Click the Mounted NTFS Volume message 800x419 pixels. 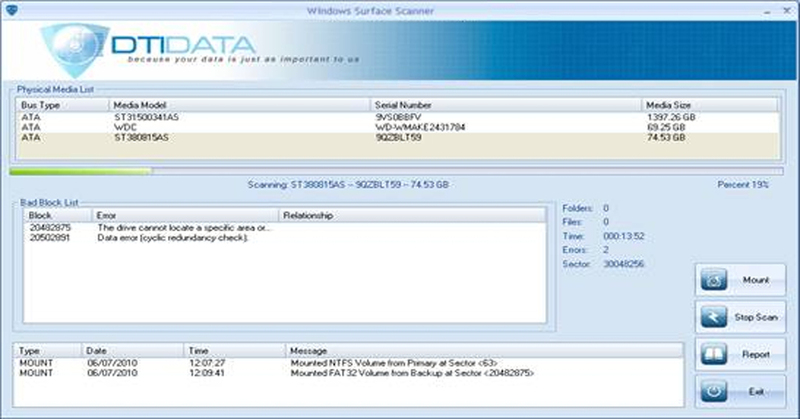(x=394, y=363)
